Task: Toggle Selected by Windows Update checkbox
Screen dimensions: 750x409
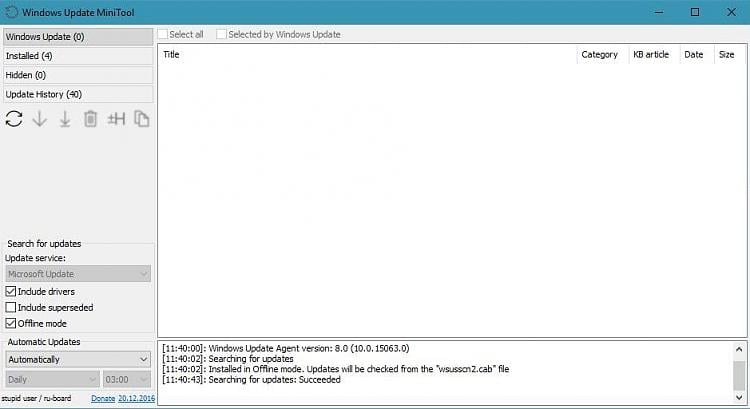Action: (x=221, y=34)
